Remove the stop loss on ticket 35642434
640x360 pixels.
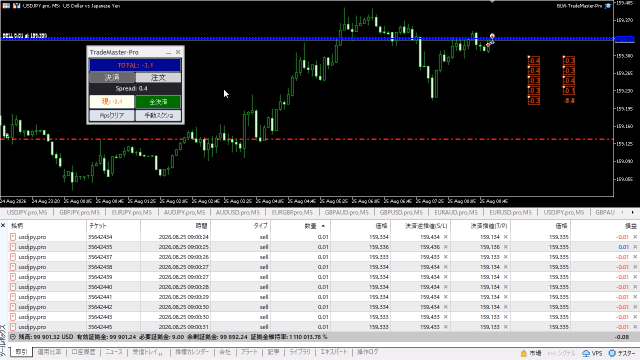446,237
